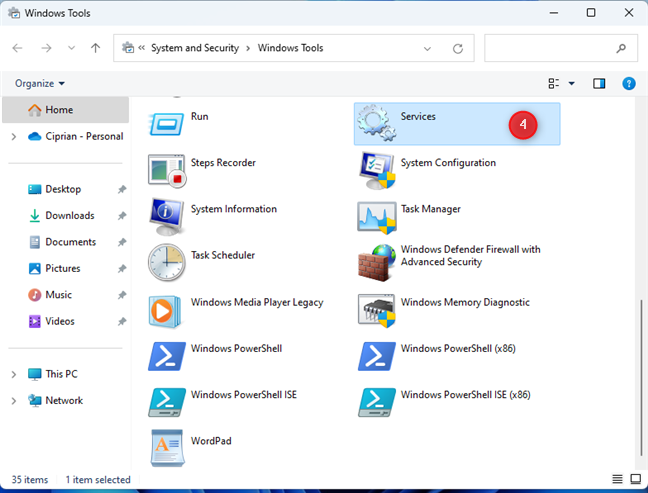Launch Windows PowerShell icon
648x493 pixels.
coord(167,356)
